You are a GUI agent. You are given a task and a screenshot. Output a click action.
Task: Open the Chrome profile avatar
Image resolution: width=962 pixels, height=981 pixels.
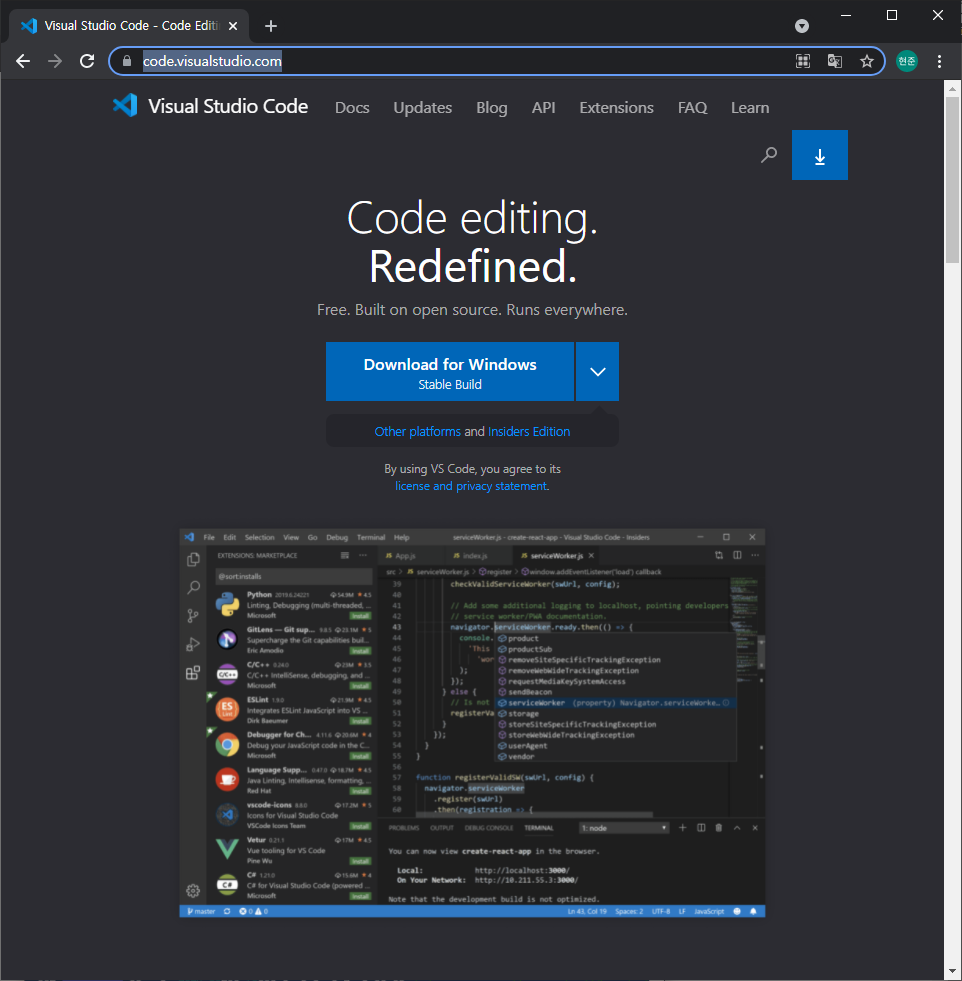tap(906, 61)
